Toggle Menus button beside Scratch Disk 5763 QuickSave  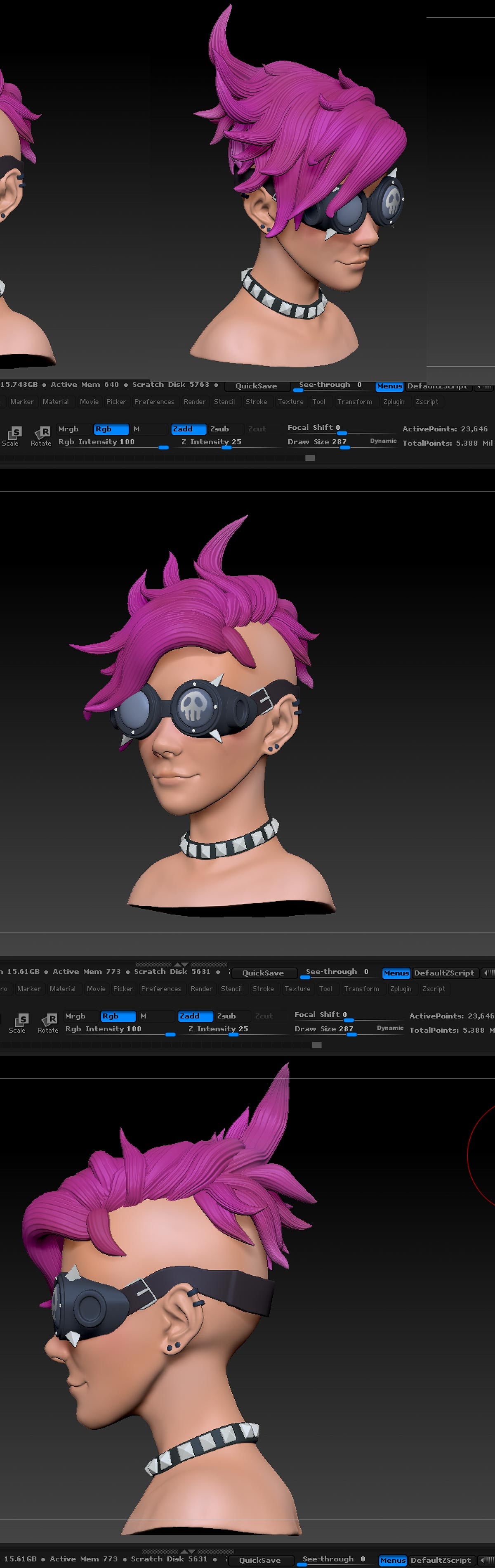point(389,386)
